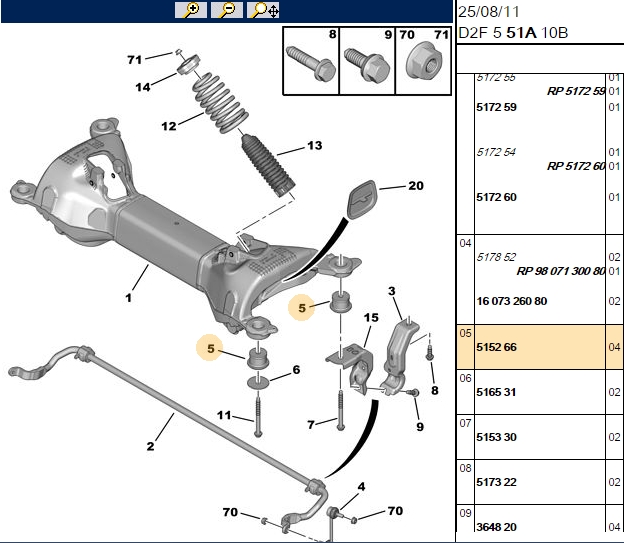The height and width of the screenshot is (543, 624).
Task: Click the right label 70 at bottom
Action: point(395,510)
